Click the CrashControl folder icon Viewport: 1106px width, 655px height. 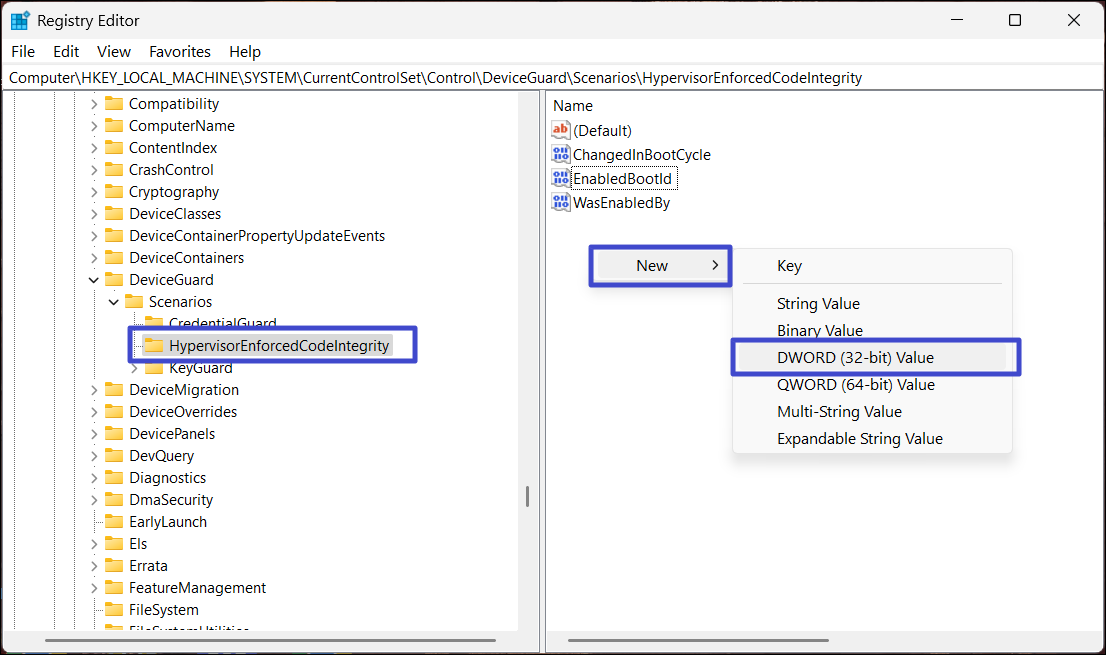[x=114, y=169]
